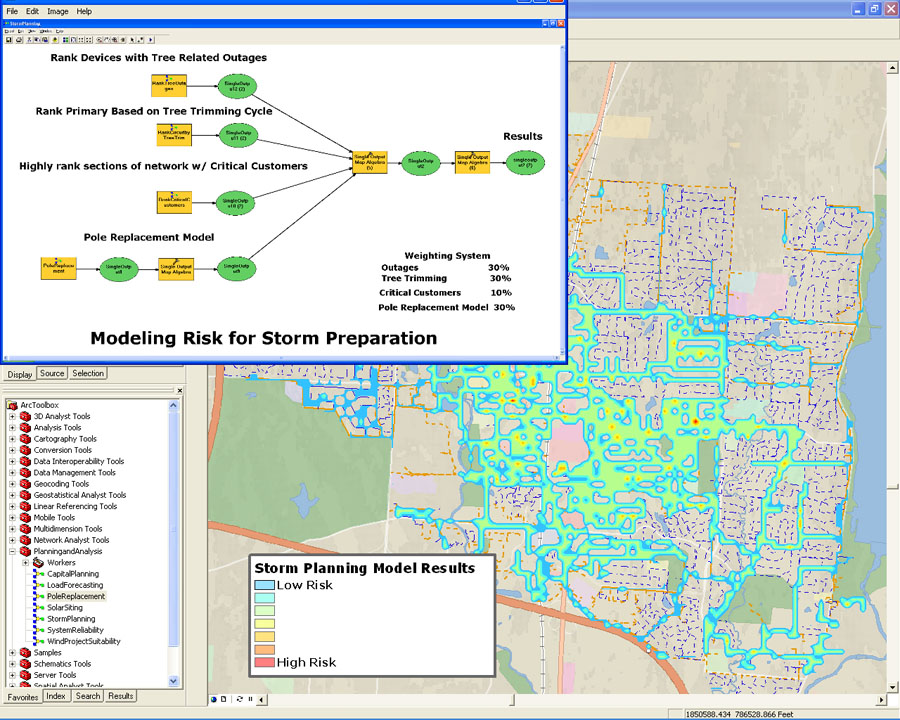Select the RankCircuitByTreeTrim yellow tool in the model
Screen dimensions: 900x720
tap(174, 135)
